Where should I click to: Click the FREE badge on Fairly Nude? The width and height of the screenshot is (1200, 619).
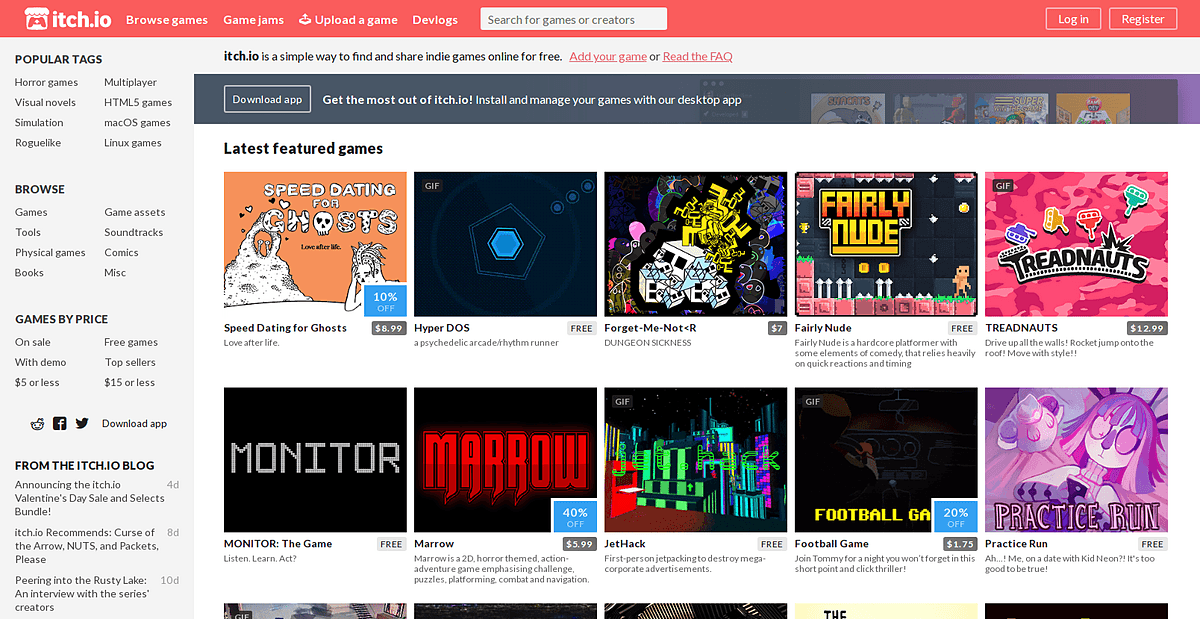tap(961, 327)
